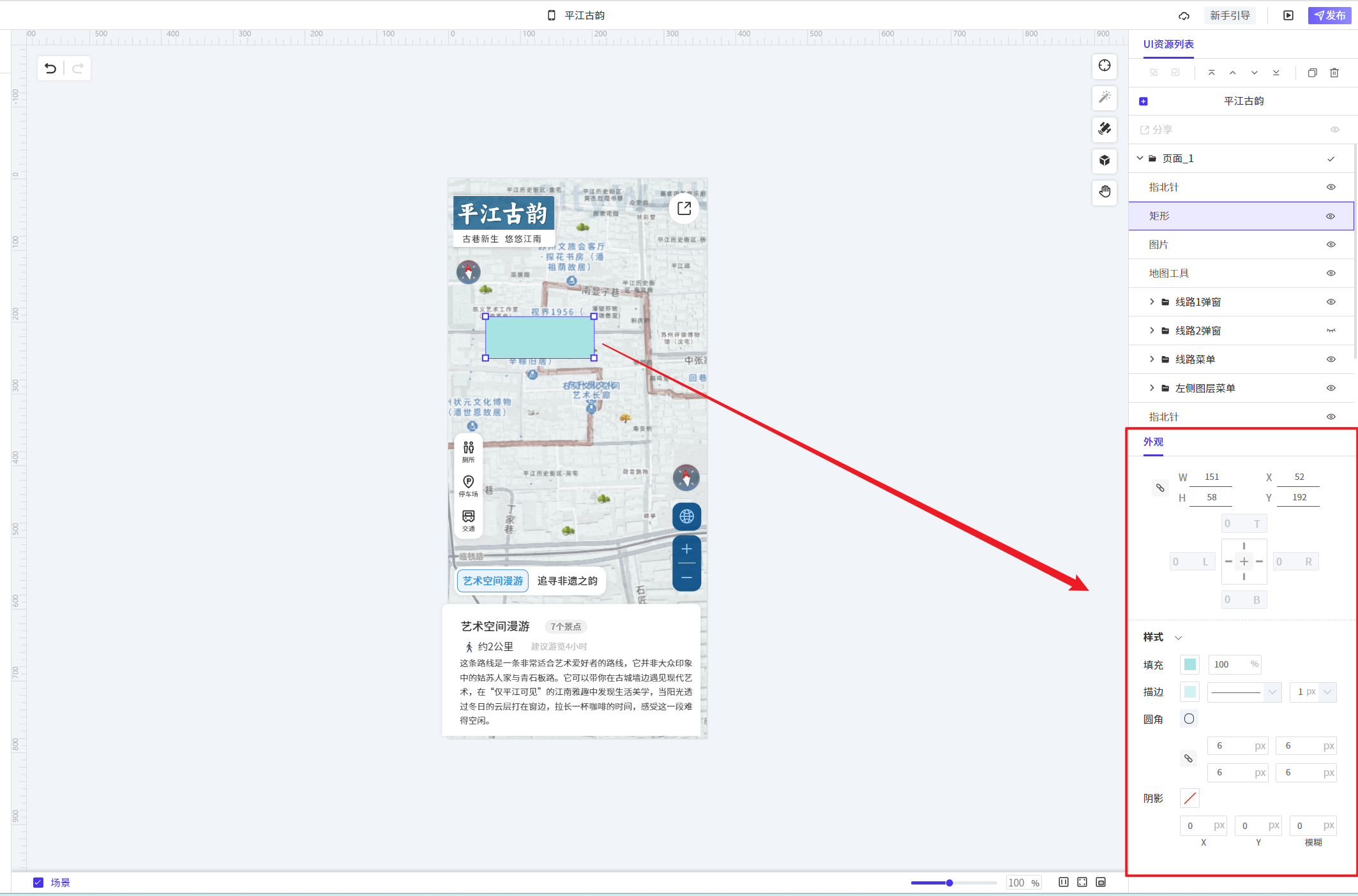
Task: Click the 厕所 layer button on map
Action: tap(469, 451)
